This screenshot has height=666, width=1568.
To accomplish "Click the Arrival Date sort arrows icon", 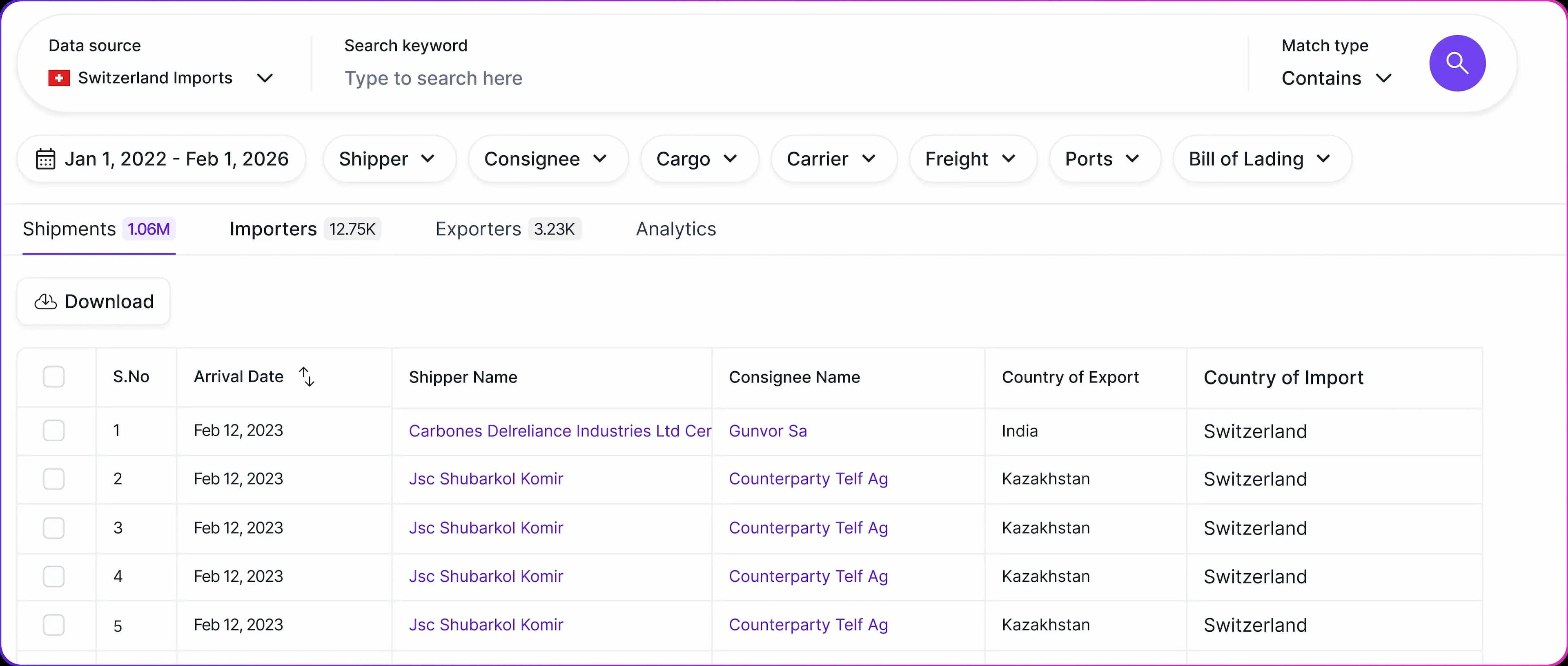I will coord(307,377).
